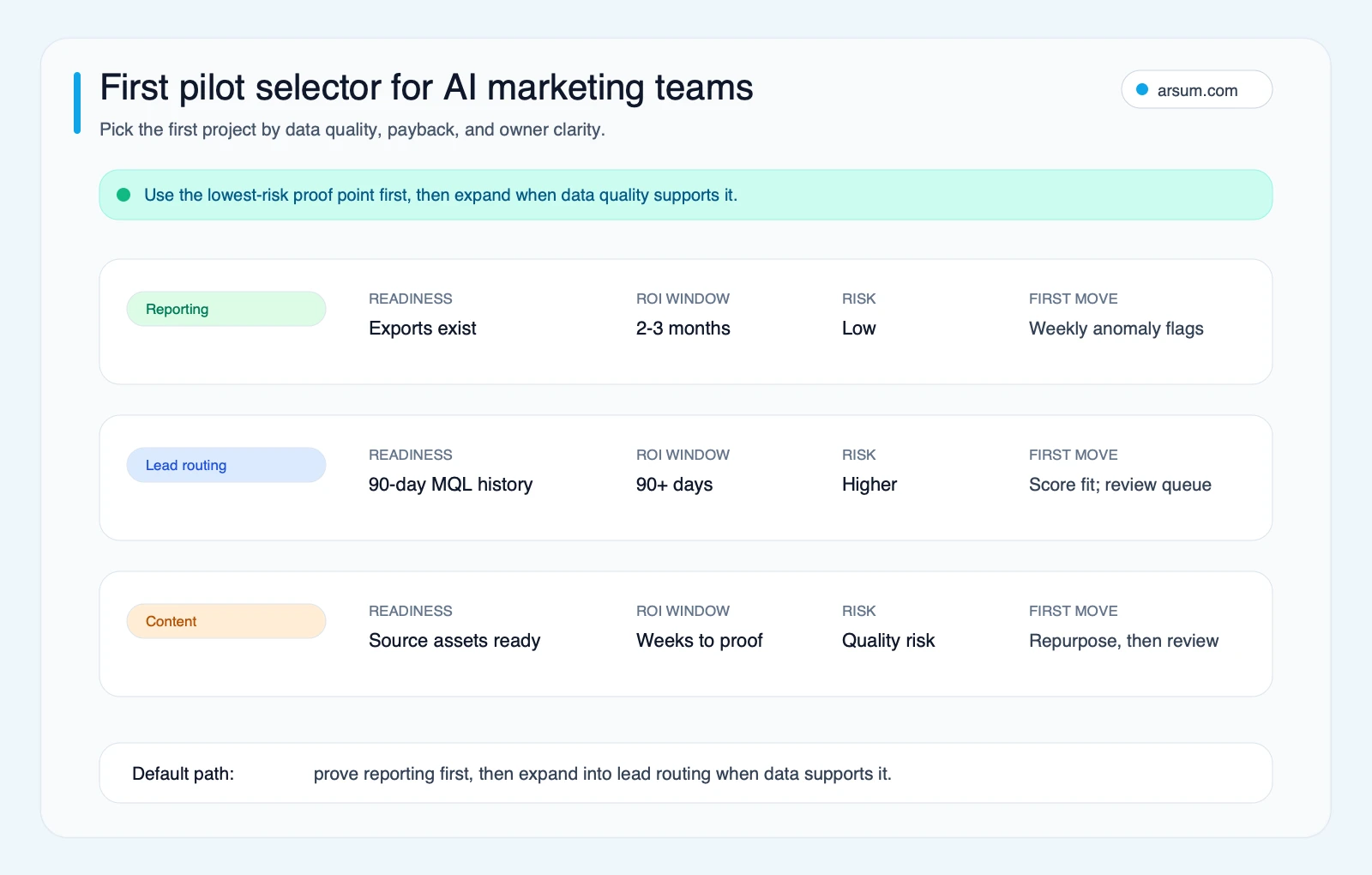Click ROI WINDOW label in the Lead routing row

(683, 455)
